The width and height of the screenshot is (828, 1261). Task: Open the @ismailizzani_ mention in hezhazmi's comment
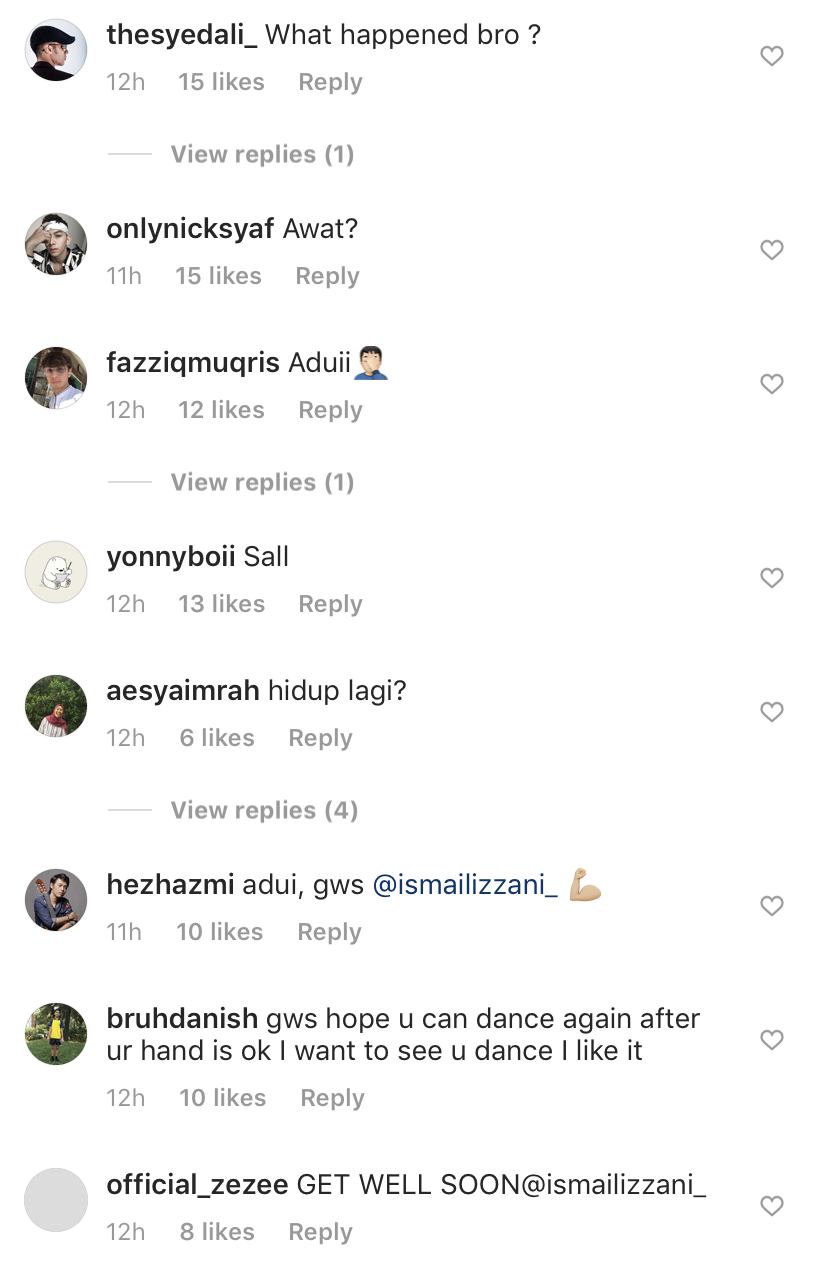[x=465, y=885]
